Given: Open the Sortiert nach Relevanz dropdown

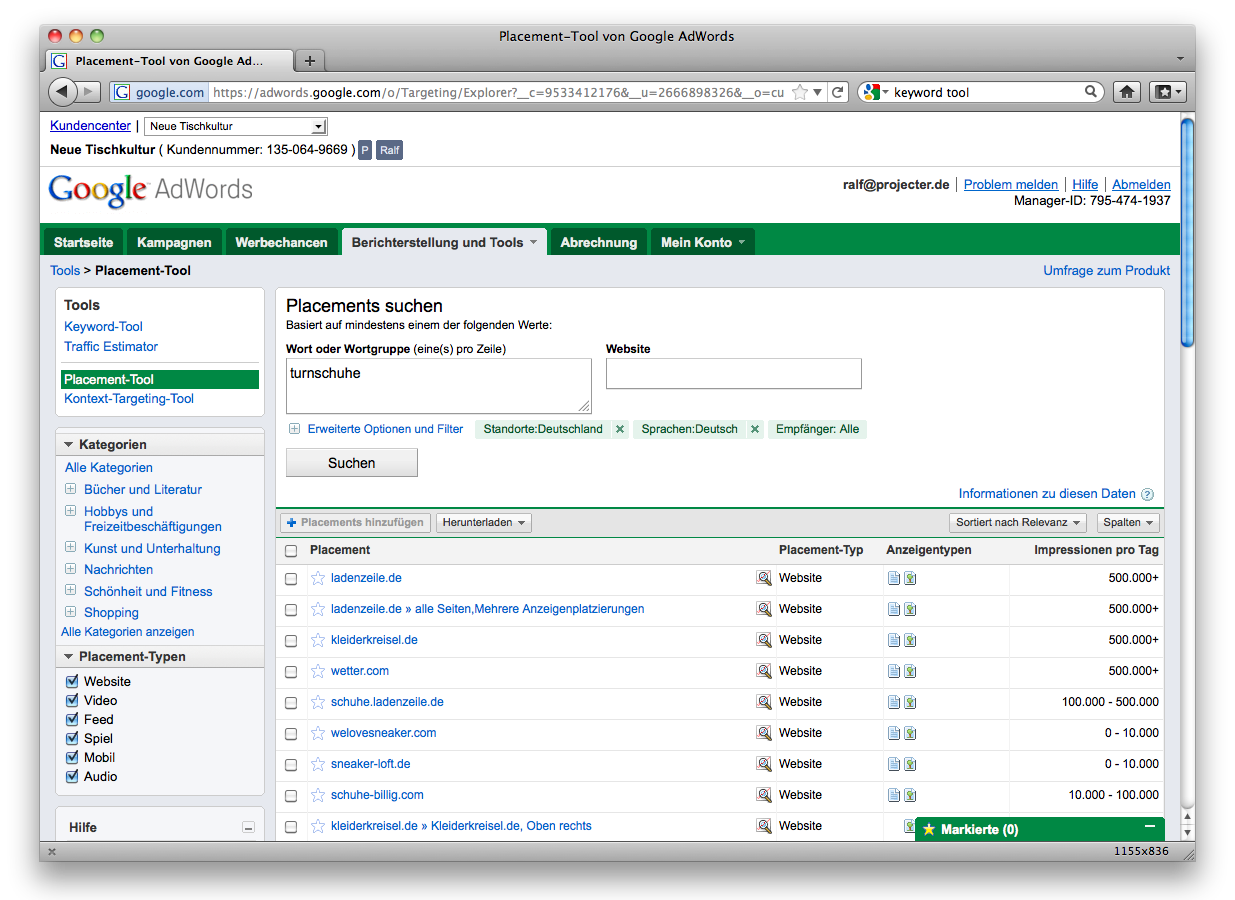Looking at the screenshot, I should coord(1018,523).
